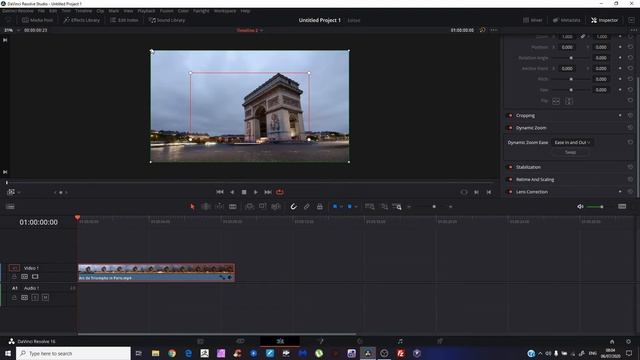
Task: Click the Detail Zoom icon
Action: (x=384, y=207)
